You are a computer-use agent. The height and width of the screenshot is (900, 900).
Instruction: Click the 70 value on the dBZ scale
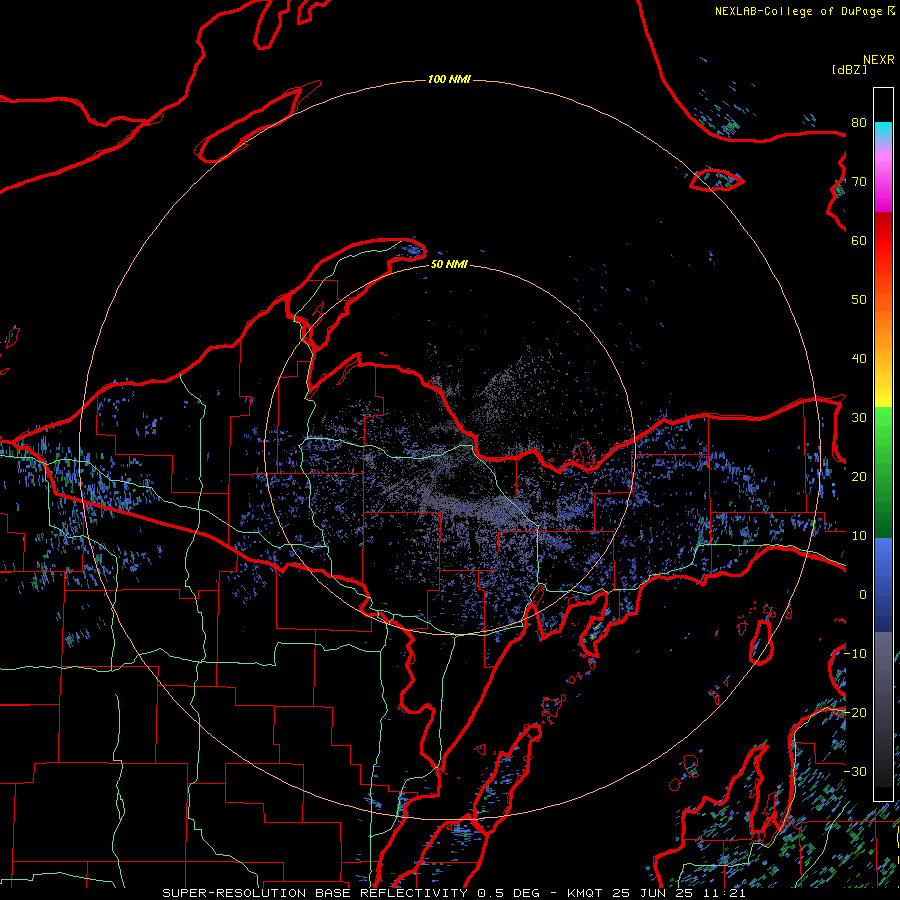tap(859, 182)
